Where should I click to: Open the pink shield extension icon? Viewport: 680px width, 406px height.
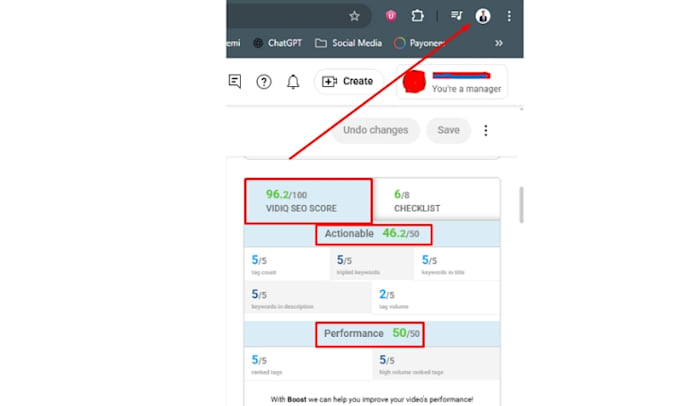click(391, 16)
